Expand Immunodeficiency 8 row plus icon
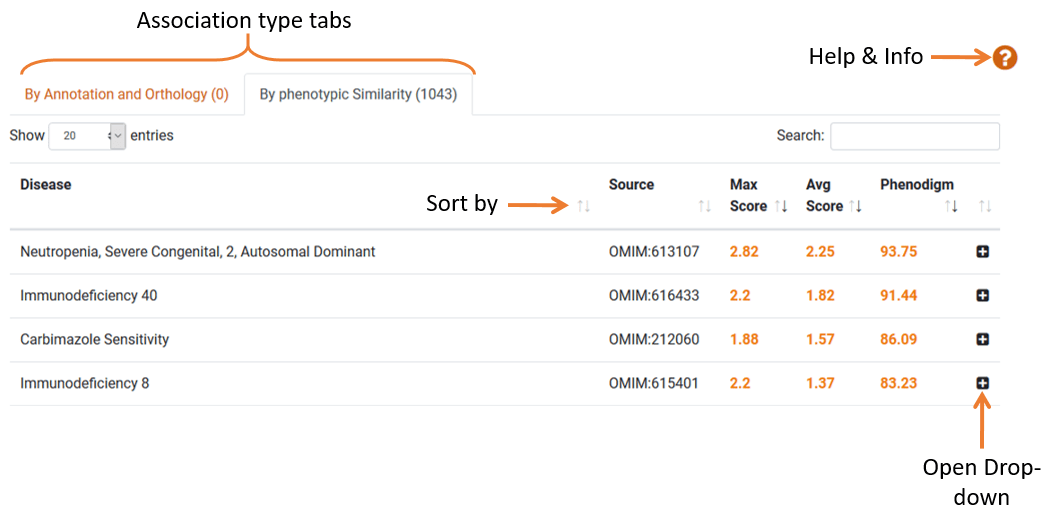Screen dimensions: 1051x518 983,383
